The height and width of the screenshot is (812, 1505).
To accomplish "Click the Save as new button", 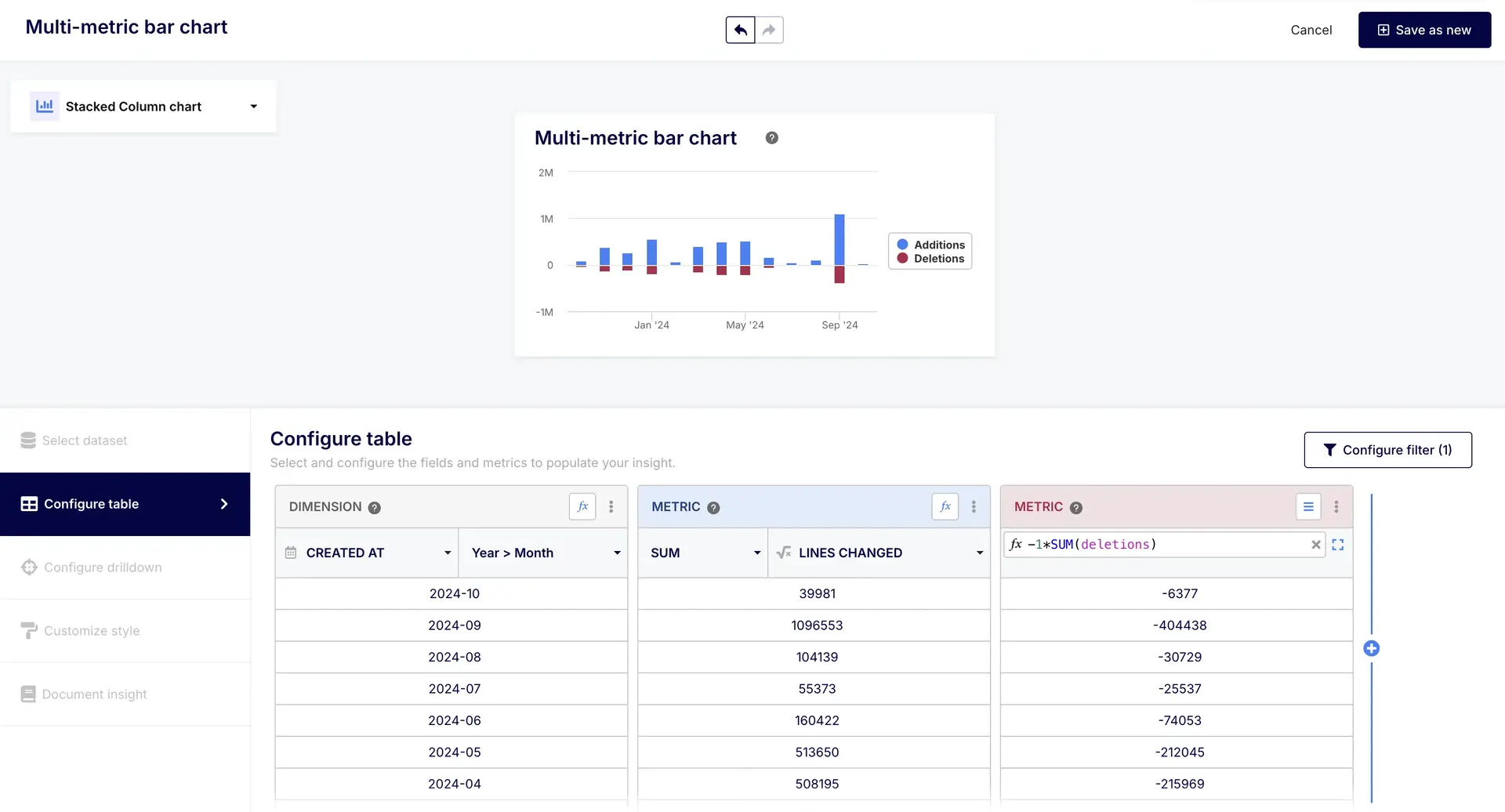I will coord(1424,30).
